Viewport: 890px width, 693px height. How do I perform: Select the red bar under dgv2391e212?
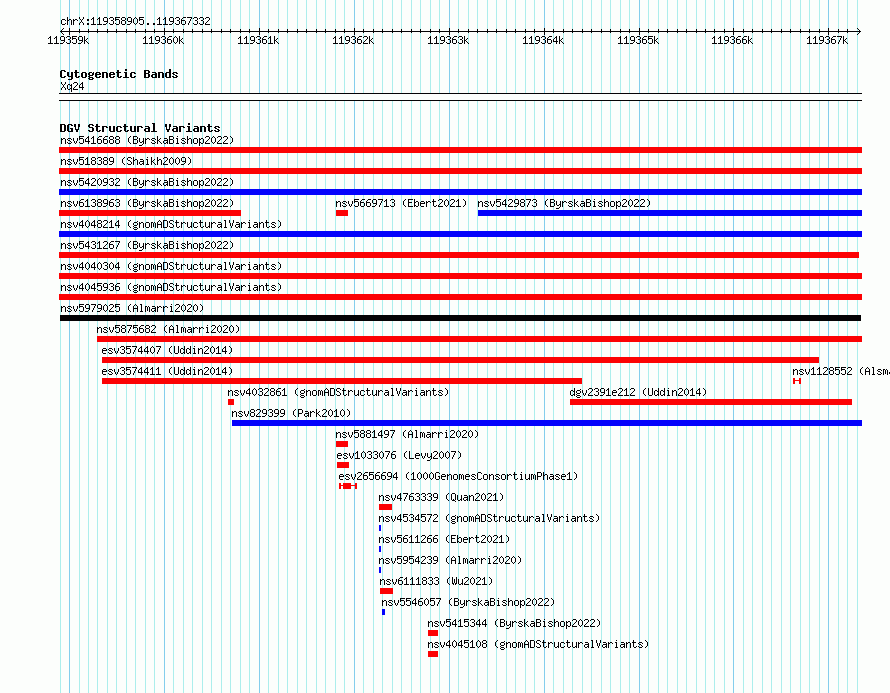[711, 402]
